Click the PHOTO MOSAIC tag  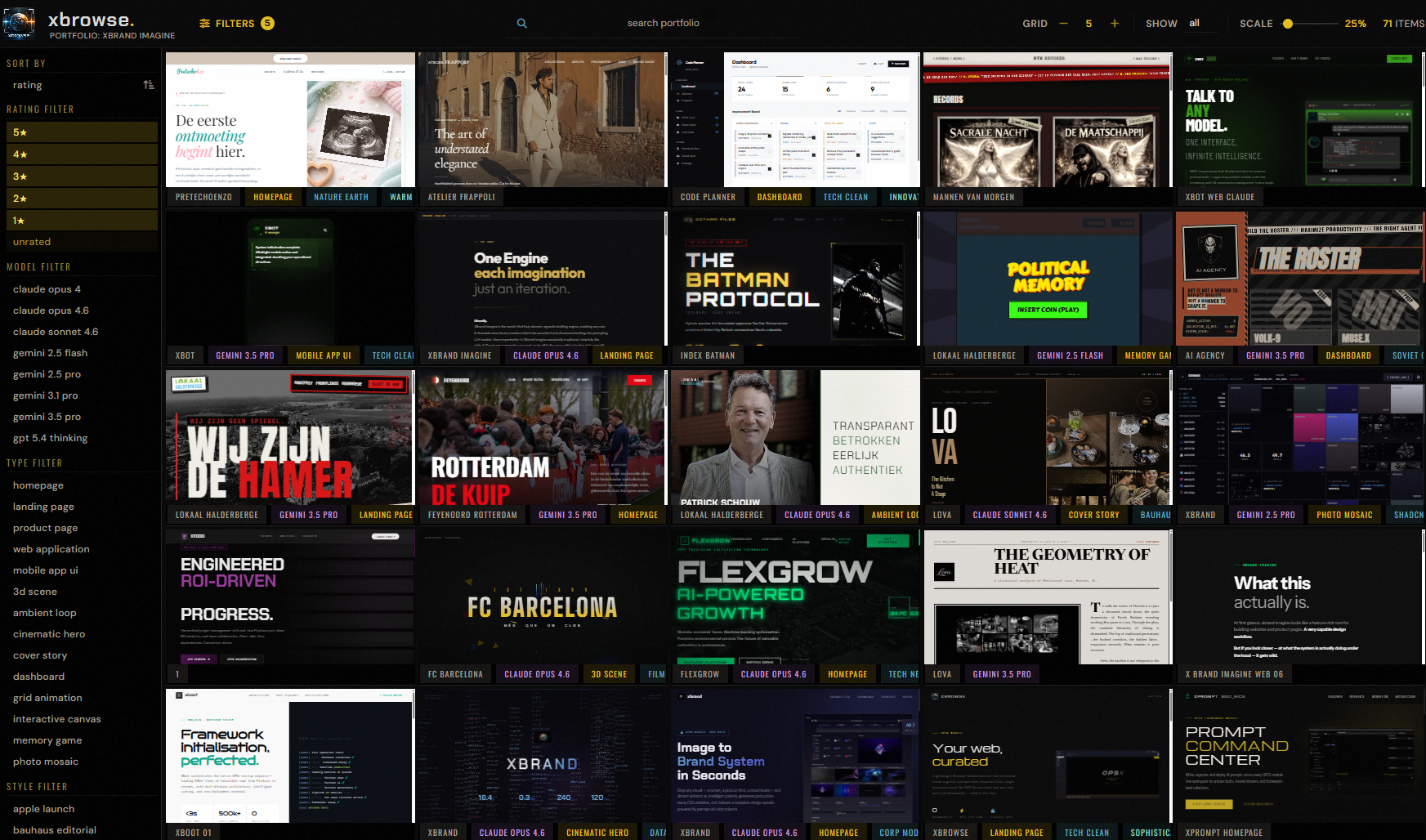pos(1344,515)
